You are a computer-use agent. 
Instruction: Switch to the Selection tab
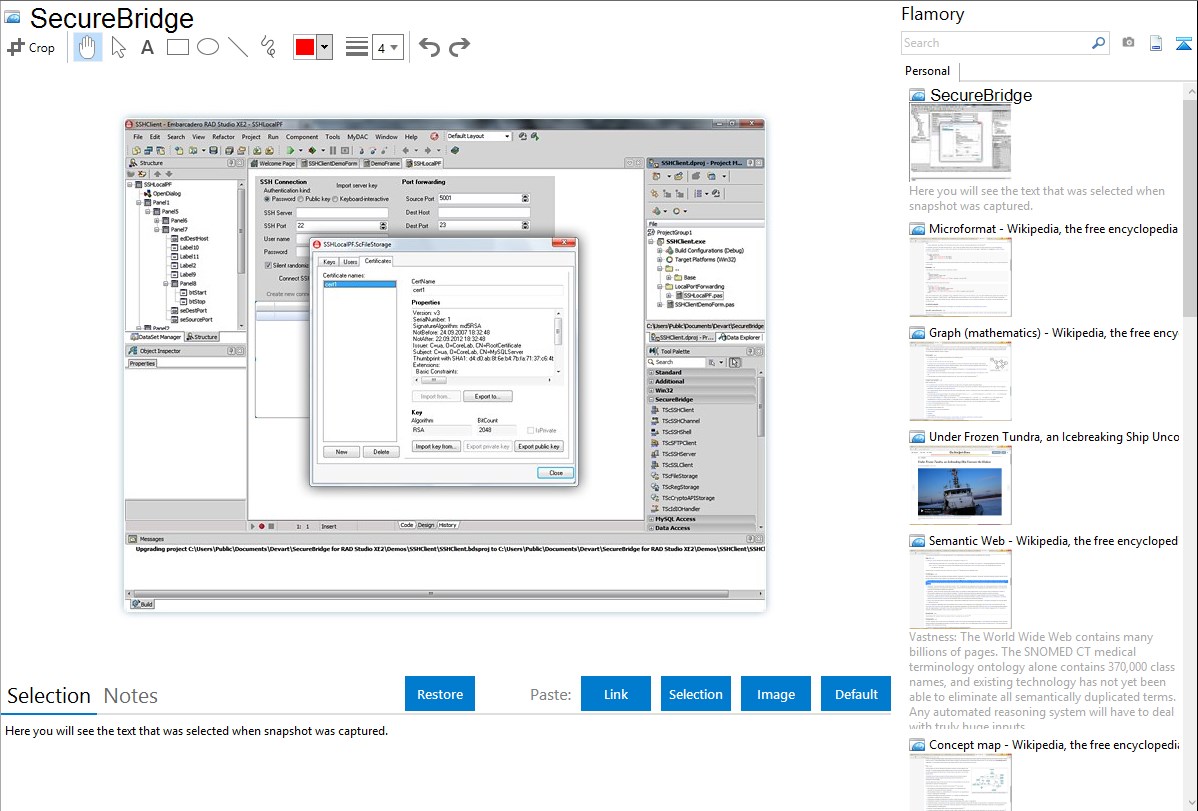tap(49, 696)
